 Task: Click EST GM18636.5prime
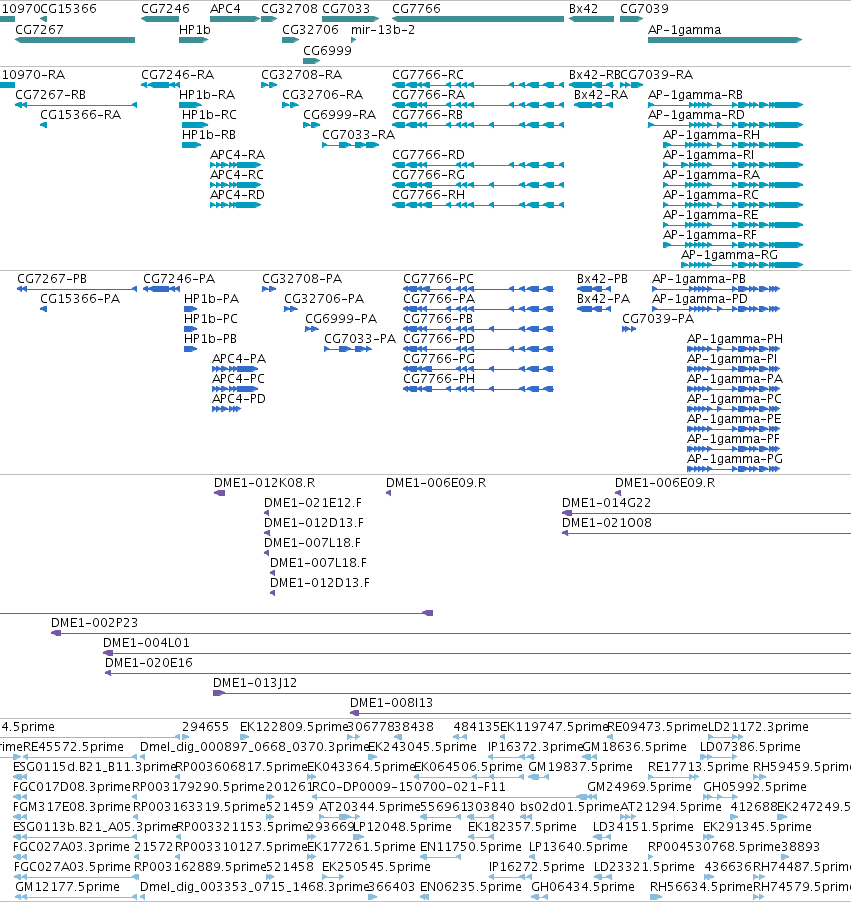pos(635,747)
